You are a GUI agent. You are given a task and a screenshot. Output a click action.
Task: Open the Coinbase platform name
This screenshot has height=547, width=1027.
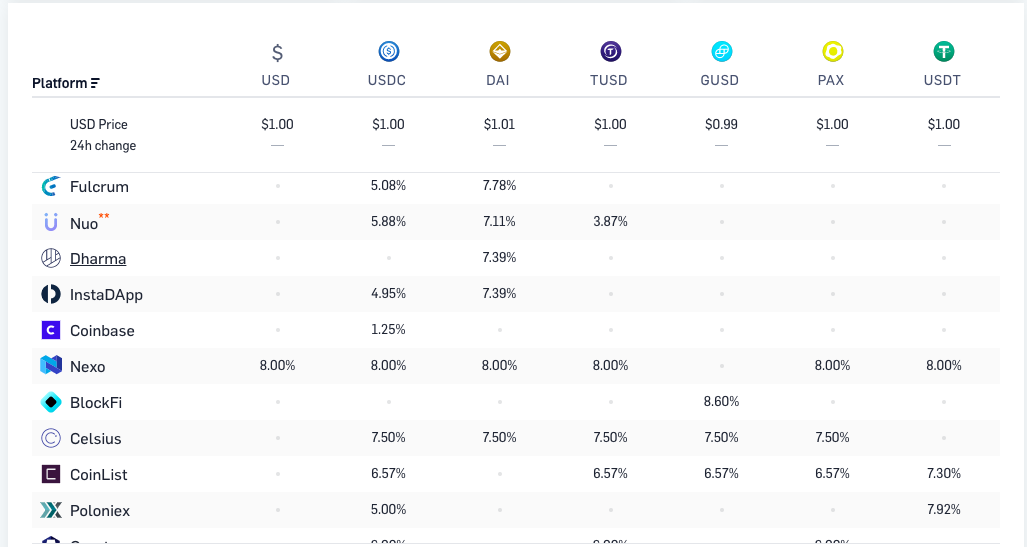tap(102, 331)
